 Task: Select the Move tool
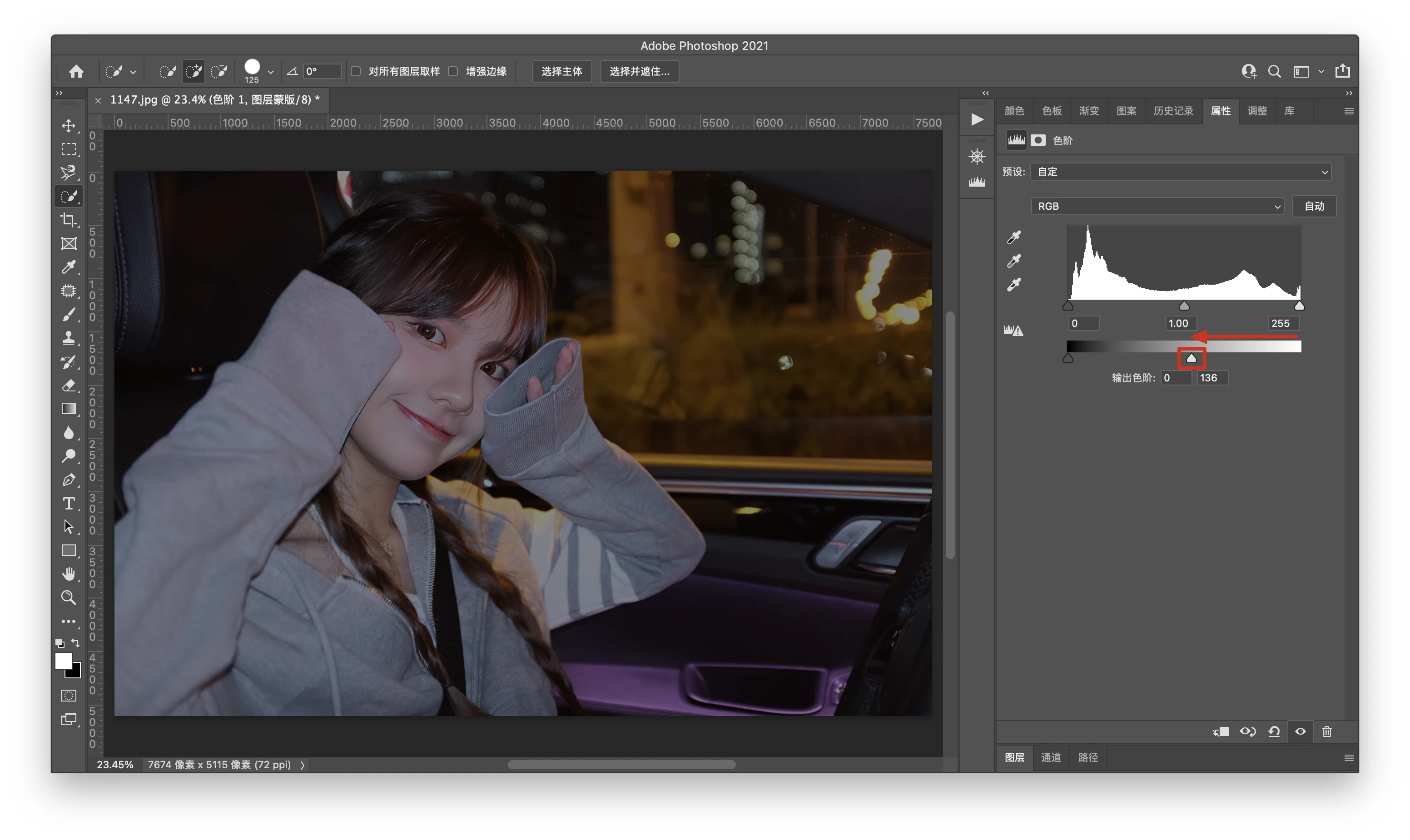click(69, 126)
